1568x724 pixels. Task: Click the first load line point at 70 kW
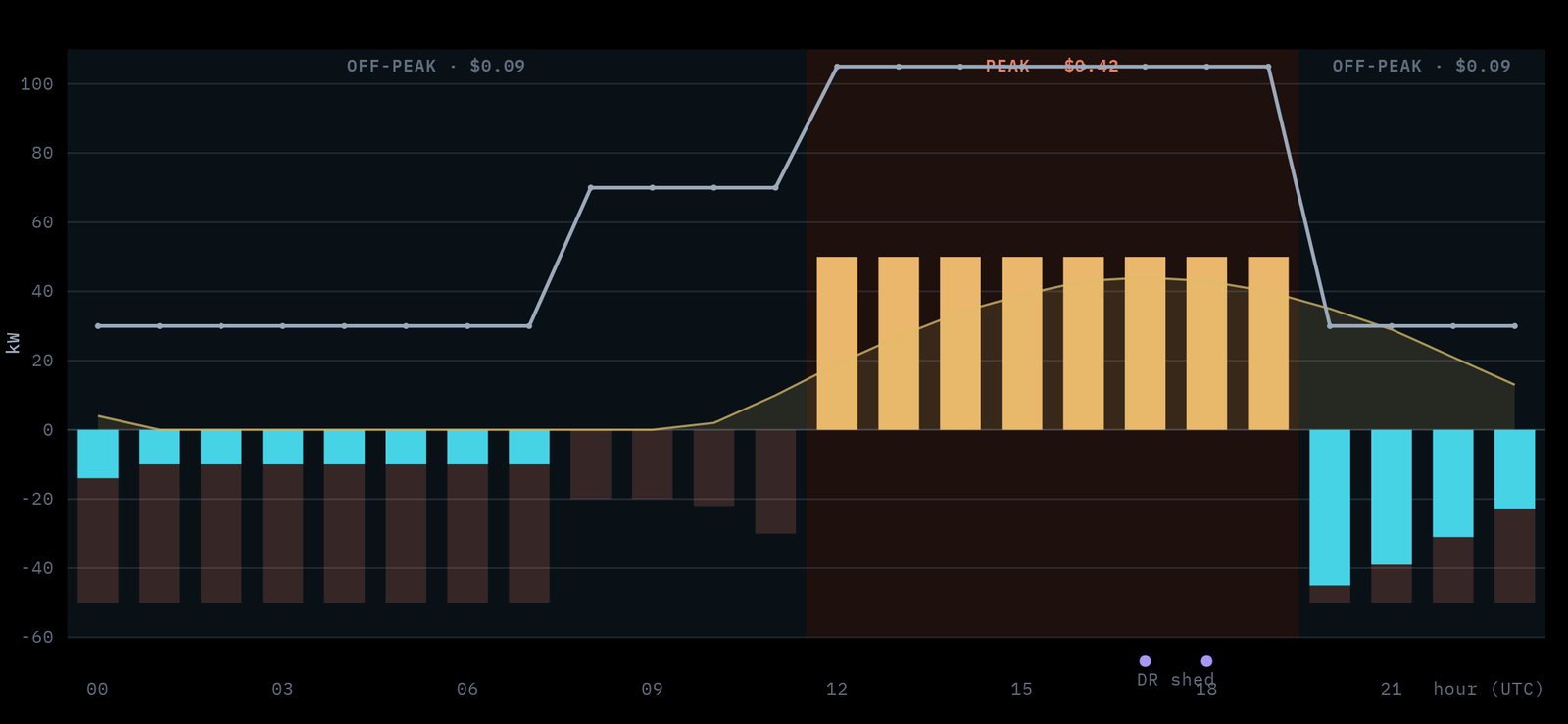tap(590, 187)
